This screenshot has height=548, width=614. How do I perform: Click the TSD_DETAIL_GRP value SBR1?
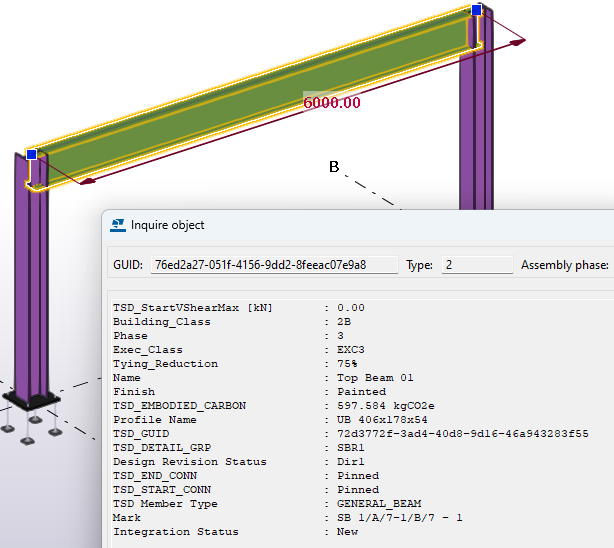pos(350,448)
